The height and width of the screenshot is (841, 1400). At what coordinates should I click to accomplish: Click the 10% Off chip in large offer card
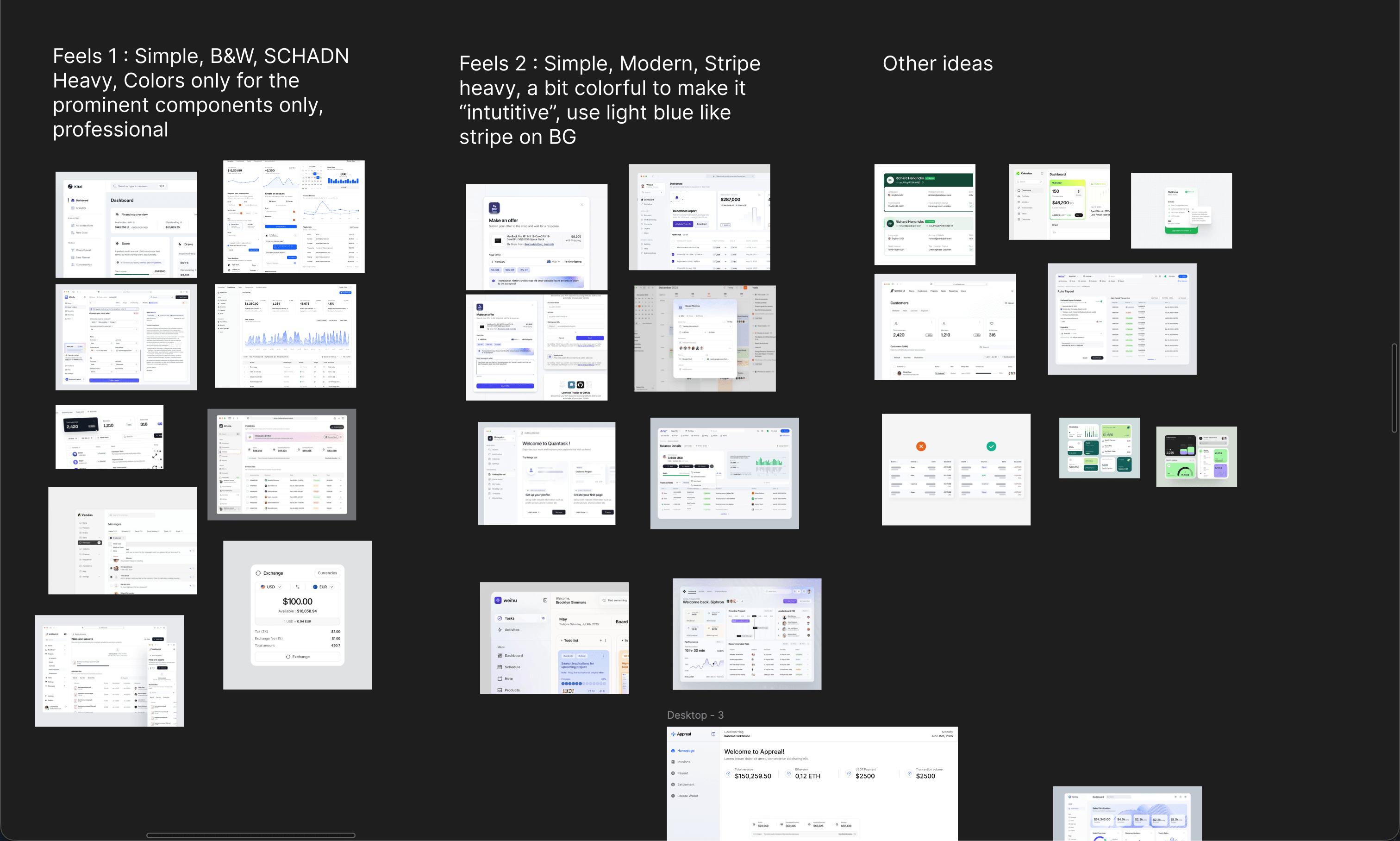coord(510,270)
